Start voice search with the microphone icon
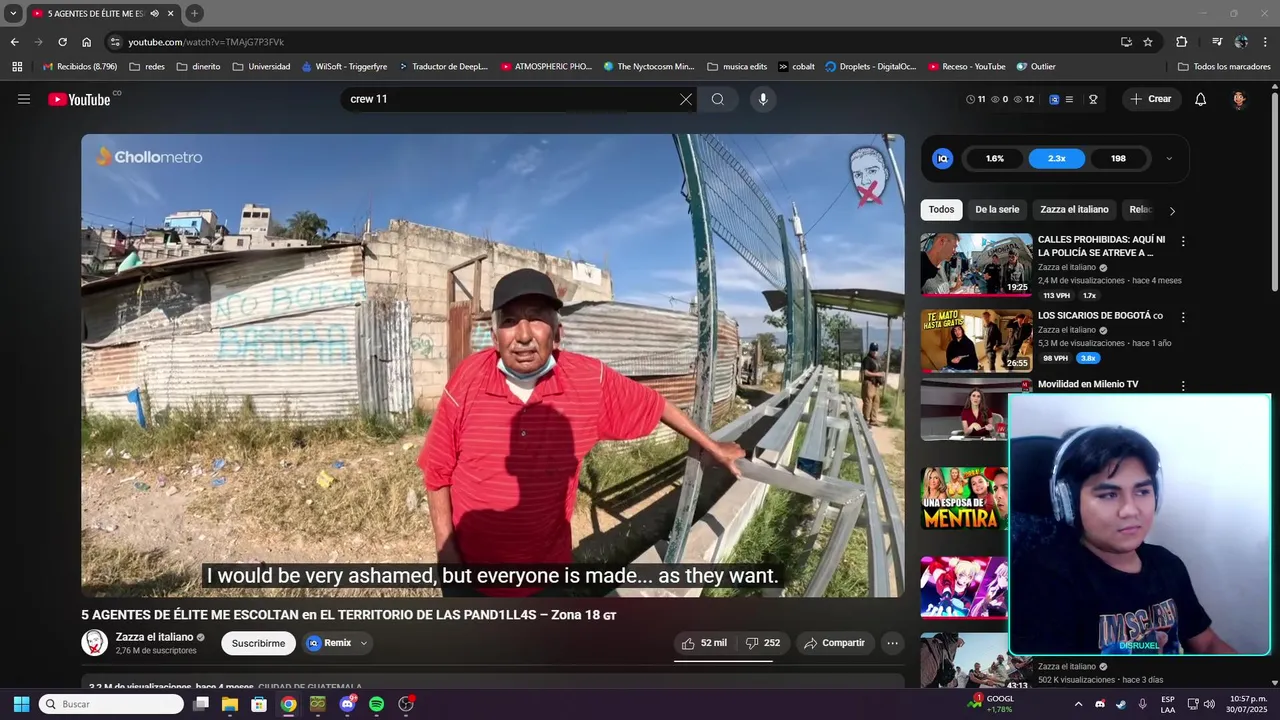This screenshot has height=720, width=1280. [763, 99]
